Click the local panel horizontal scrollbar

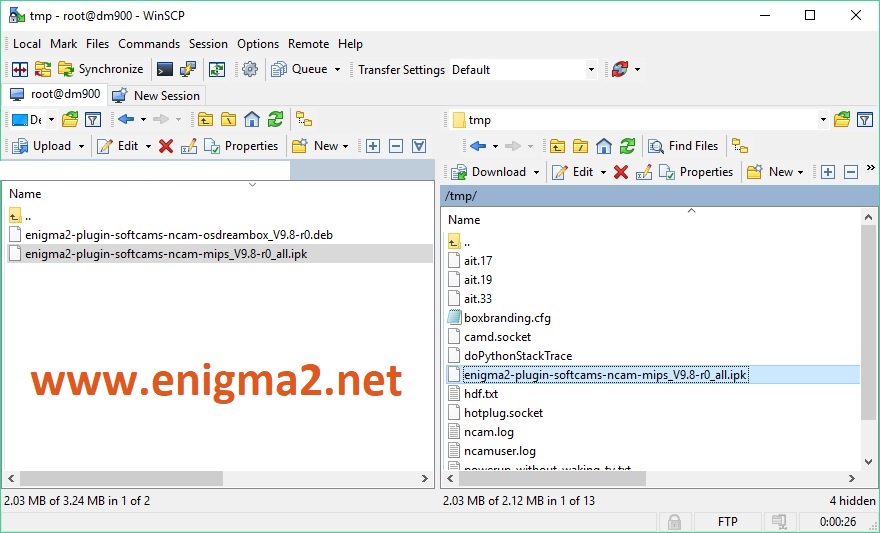tap(122, 479)
